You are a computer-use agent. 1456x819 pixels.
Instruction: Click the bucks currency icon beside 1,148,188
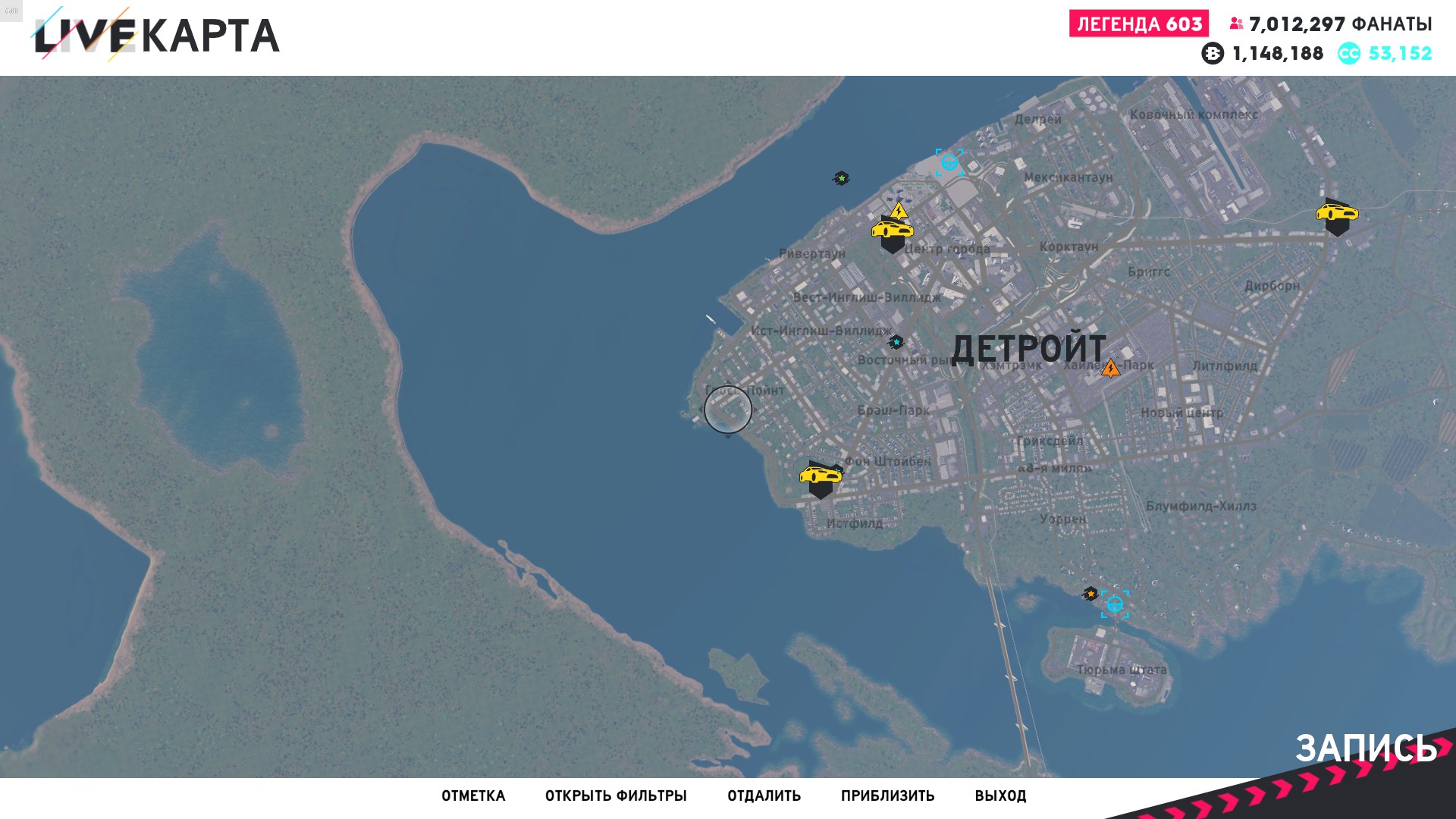tap(1213, 54)
